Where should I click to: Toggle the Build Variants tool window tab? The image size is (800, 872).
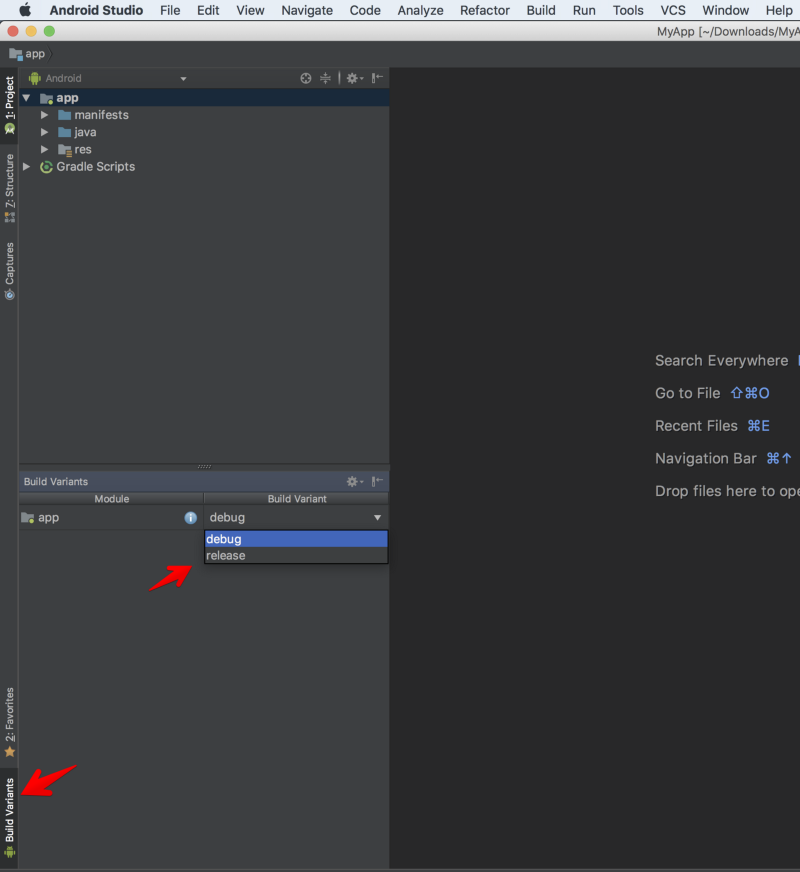pos(9,818)
